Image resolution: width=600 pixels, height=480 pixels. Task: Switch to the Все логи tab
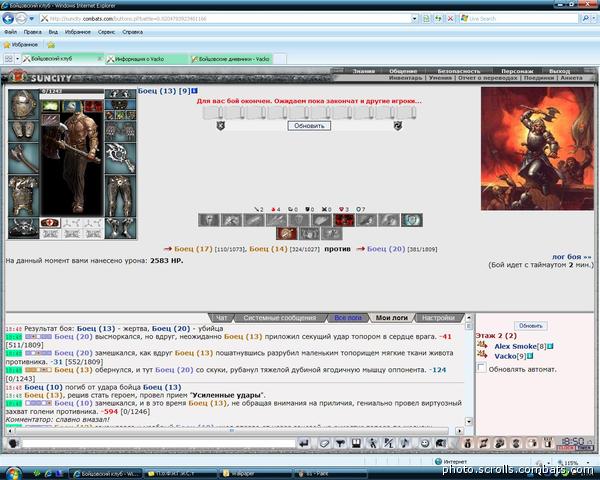[x=348, y=318]
